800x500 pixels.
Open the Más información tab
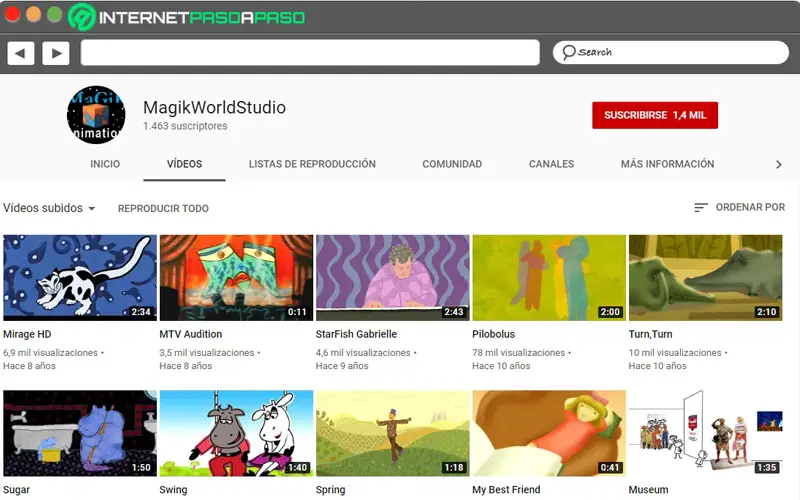pos(667,164)
